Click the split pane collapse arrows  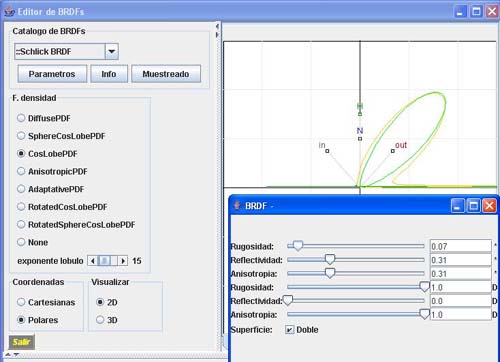point(217,30)
